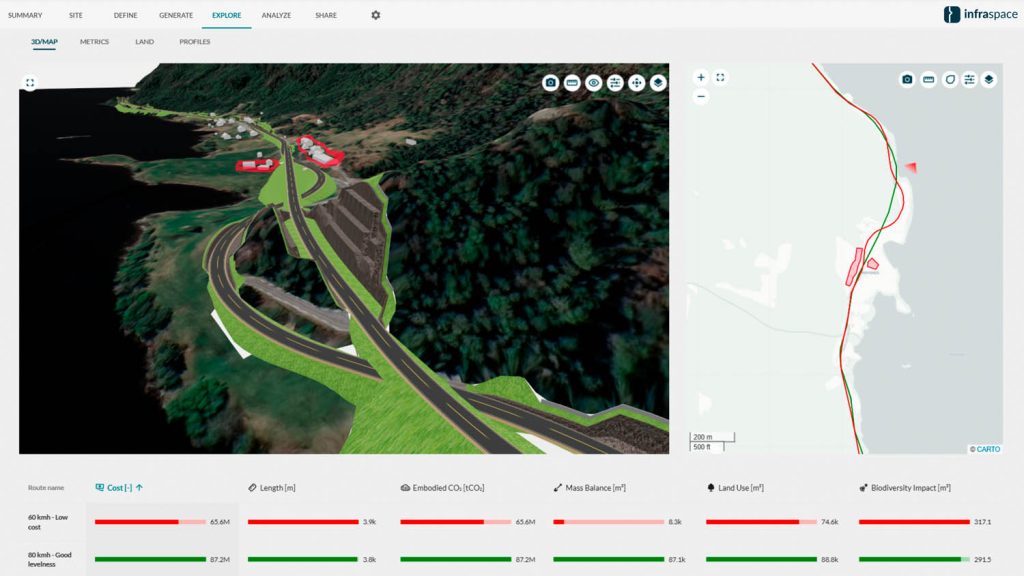This screenshot has width=1024, height=576.
Task: Change the Cost column sort order
Action: [141, 487]
